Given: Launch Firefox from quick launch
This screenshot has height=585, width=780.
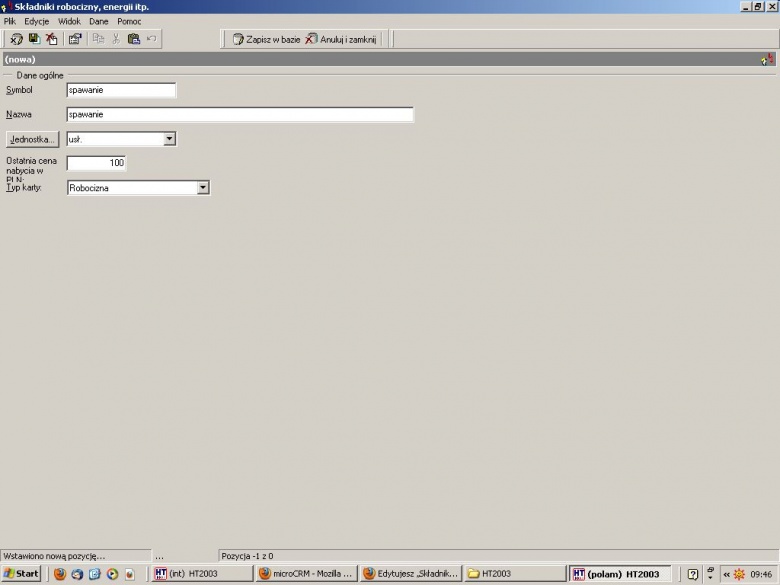Looking at the screenshot, I should pos(60,574).
